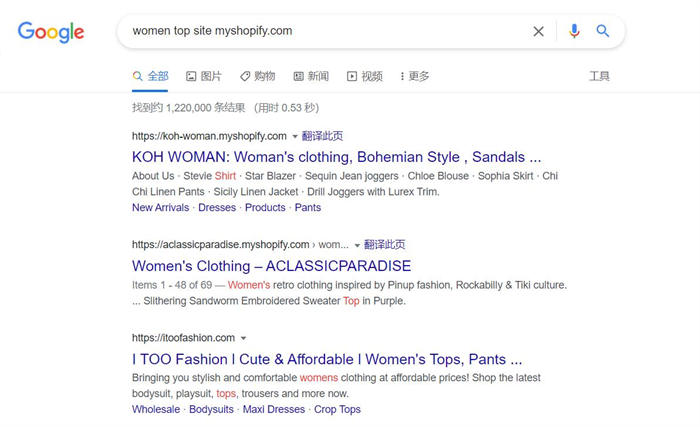Open the 新闻 news tab

click(311, 76)
